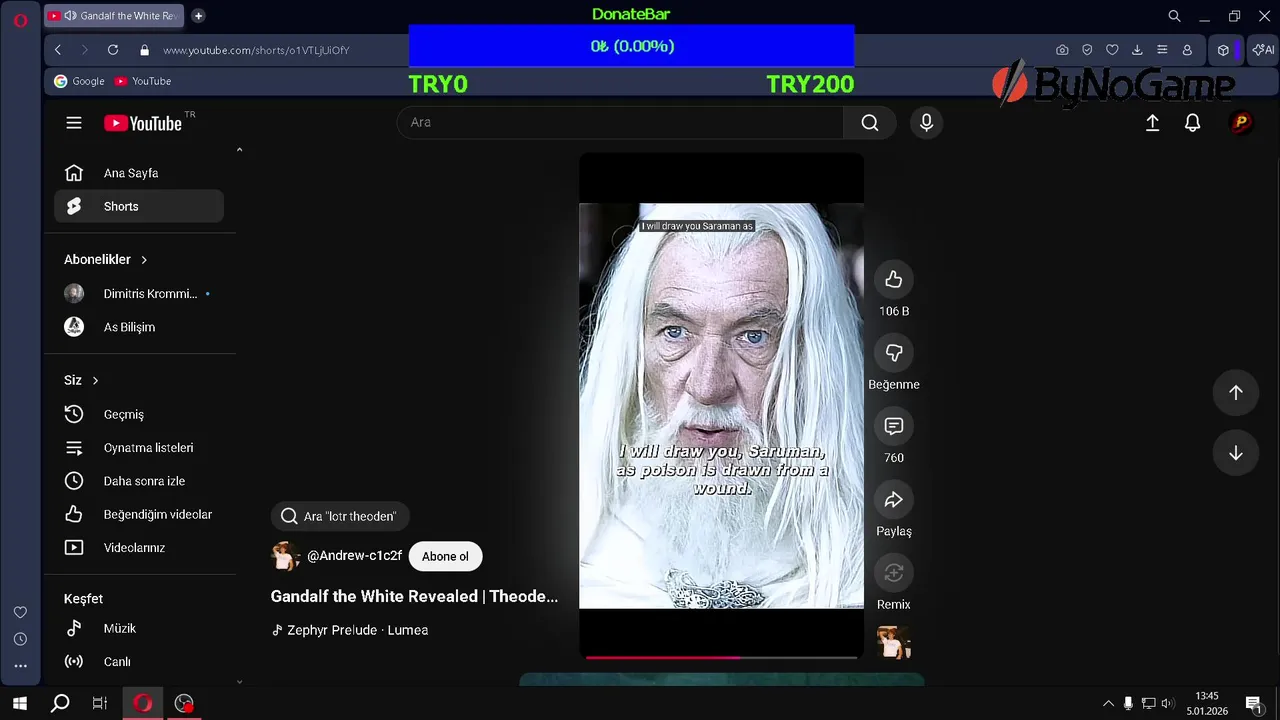The width and height of the screenshot is (1280, 720).
Task: Toggle the YouTube hamburger guide menu
Action: 74,123
